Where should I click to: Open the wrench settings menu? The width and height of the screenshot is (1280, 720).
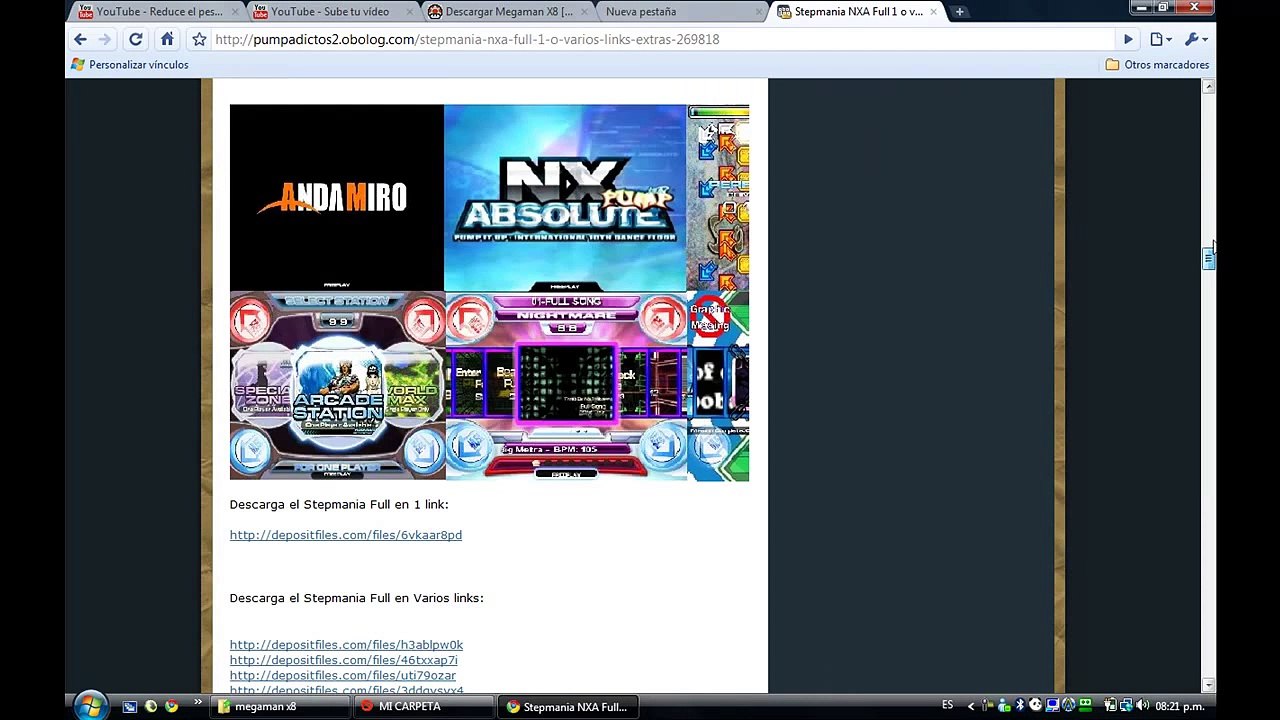(1196, 39)
